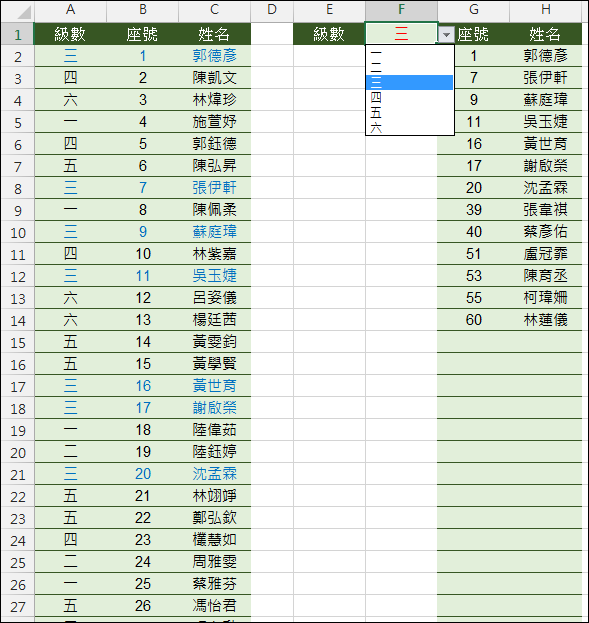Select row 1 header

pyautogui.click(x=18, y=34)
